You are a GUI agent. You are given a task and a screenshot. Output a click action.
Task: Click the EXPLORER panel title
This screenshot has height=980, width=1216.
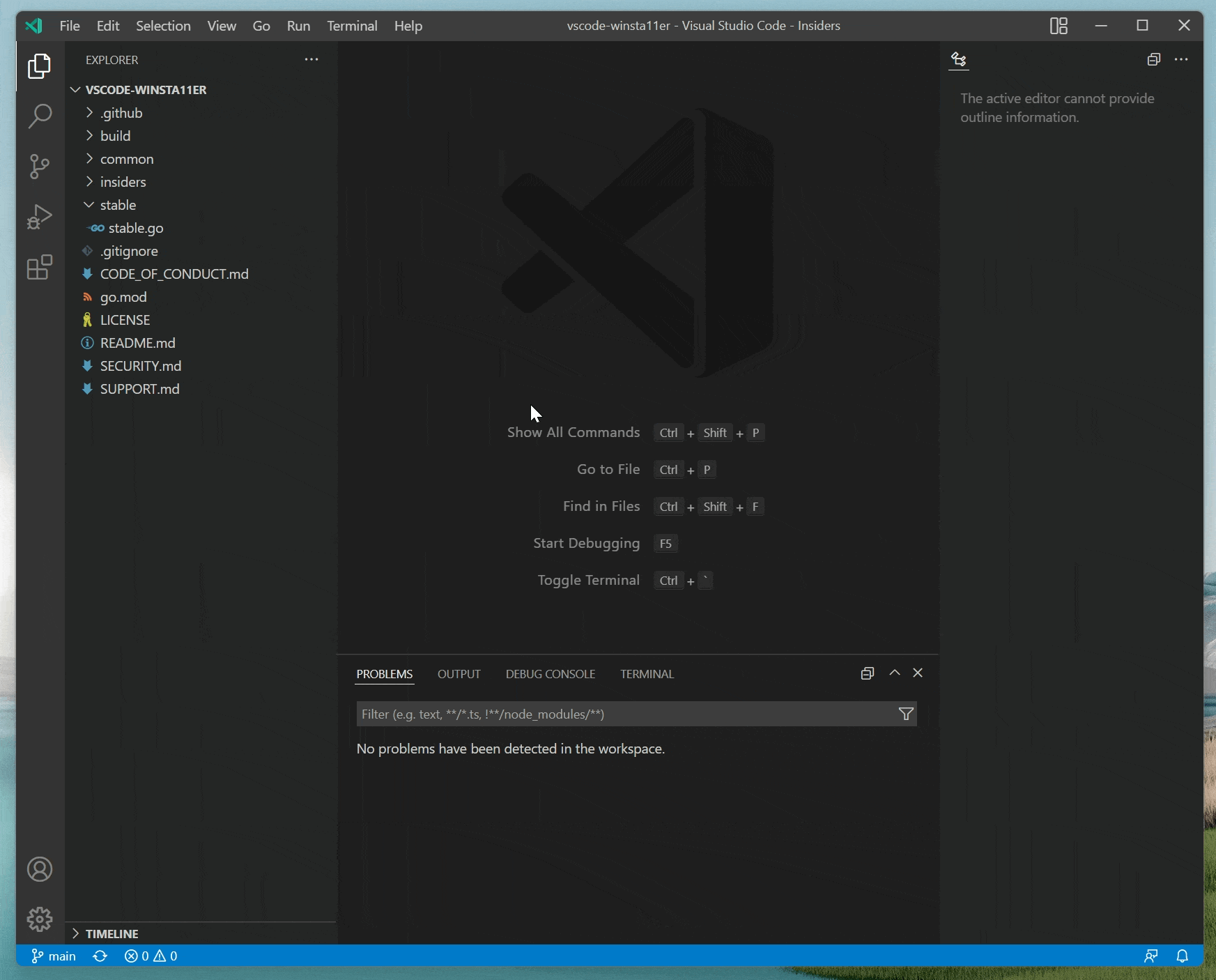tap(112, 60)
